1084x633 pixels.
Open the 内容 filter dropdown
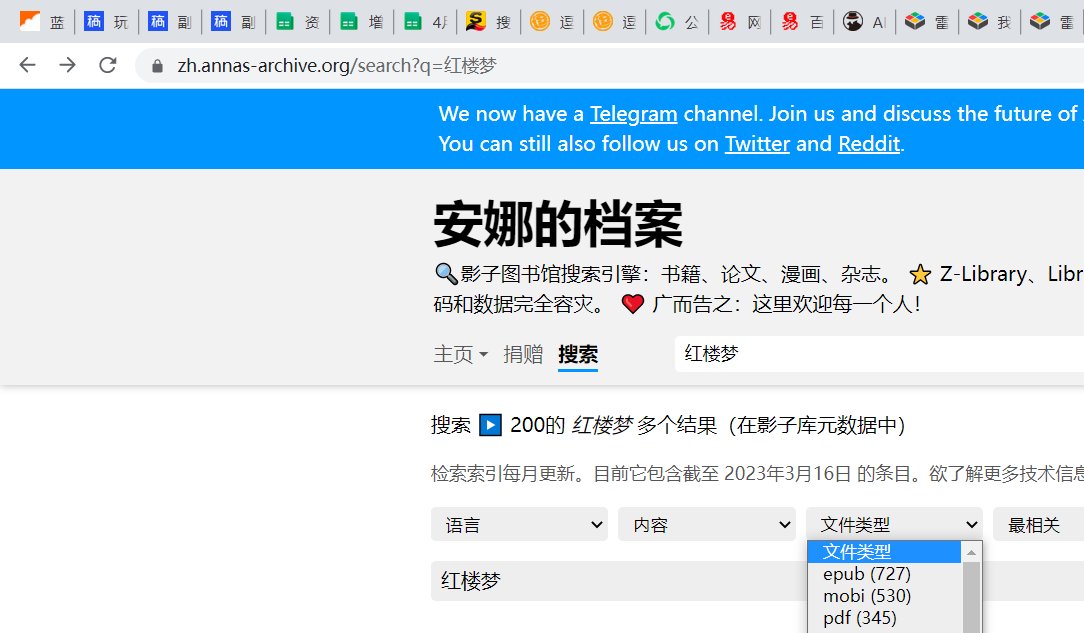707,525
